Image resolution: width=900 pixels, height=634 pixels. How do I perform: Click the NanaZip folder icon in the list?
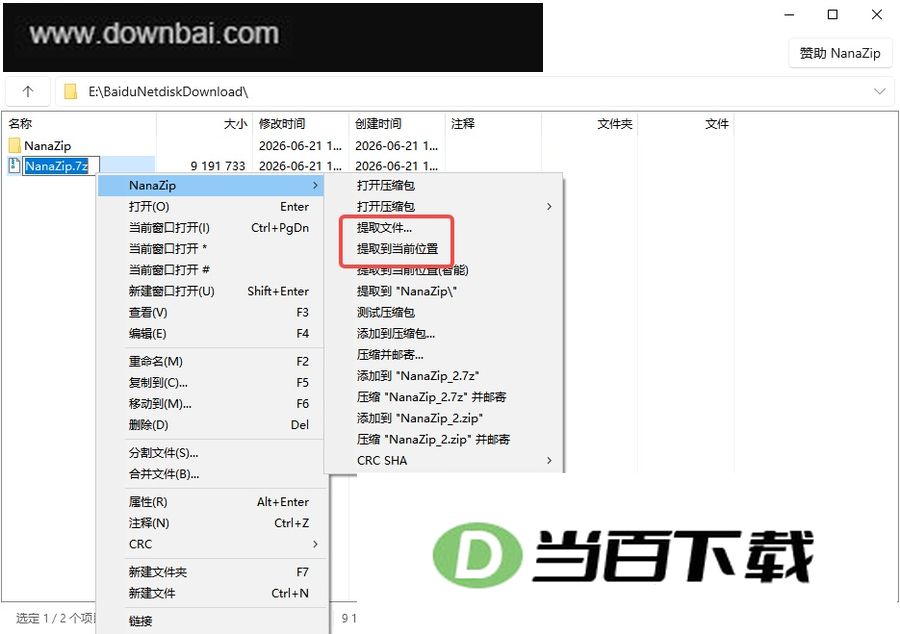15,145
